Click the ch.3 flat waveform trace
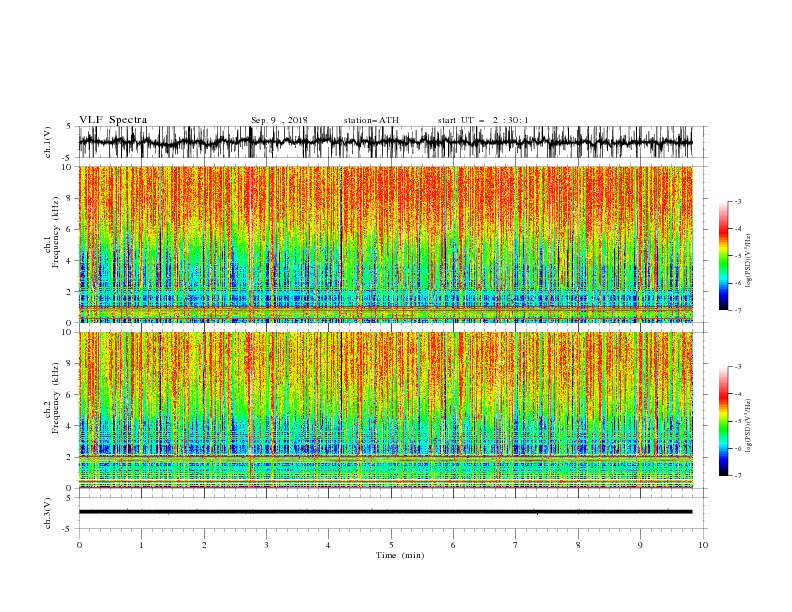792x612 pixels. pyautogui.click(x=385, y=512)
